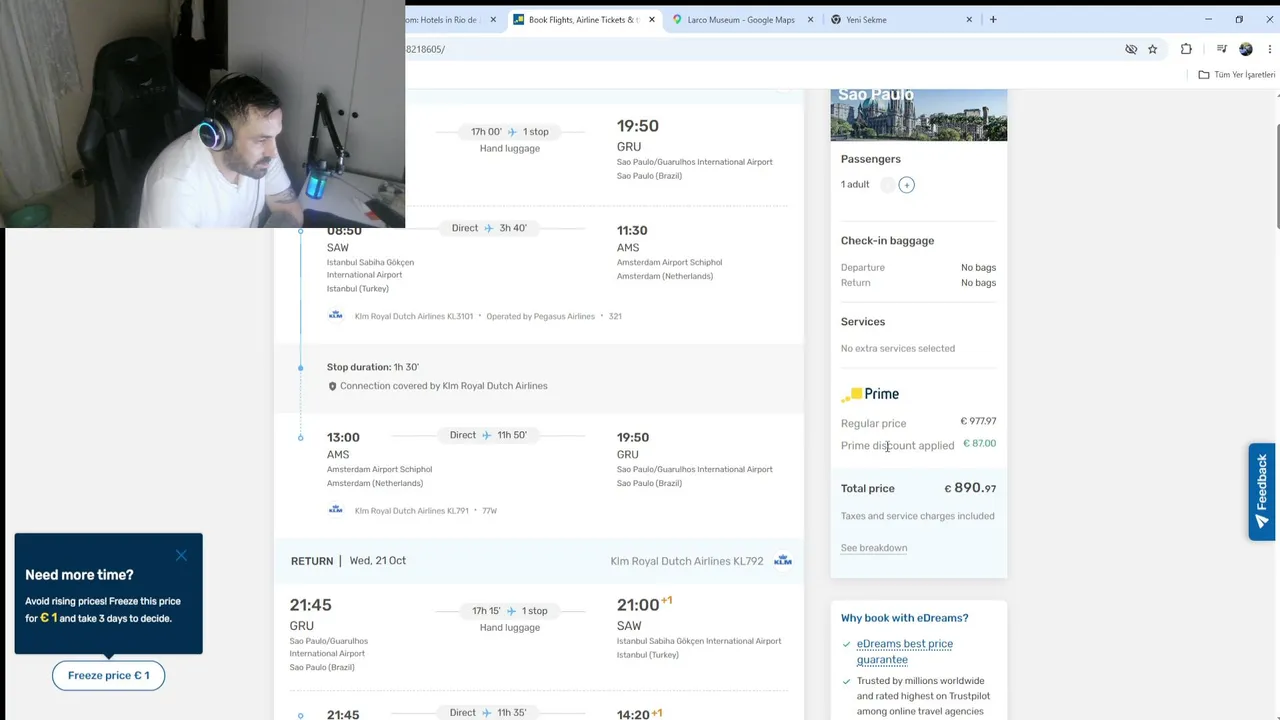Open the blue Feedback side tab

tap(1262, 491)
